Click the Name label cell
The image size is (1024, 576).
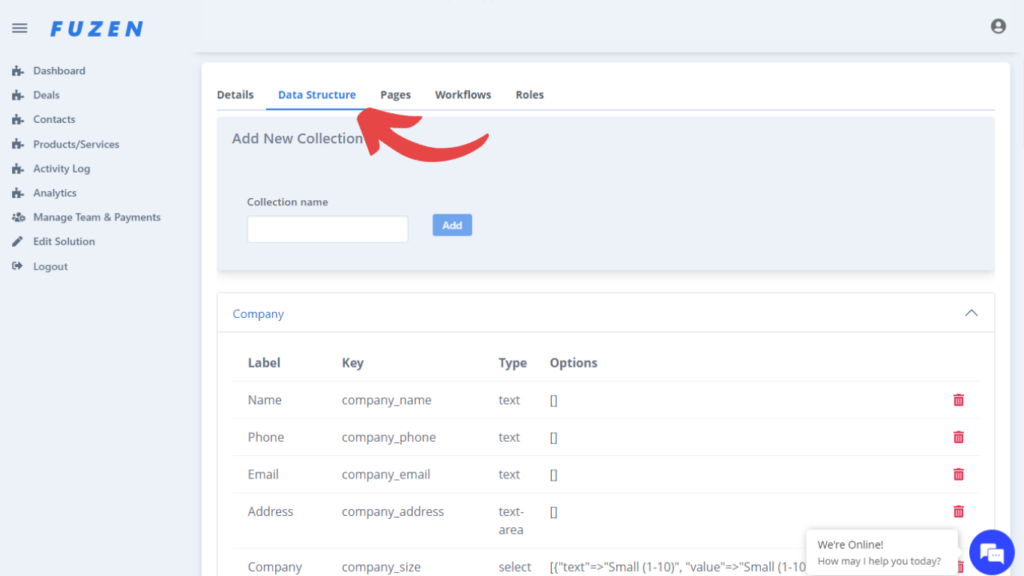pyautogui.click(x=264, y=400)
